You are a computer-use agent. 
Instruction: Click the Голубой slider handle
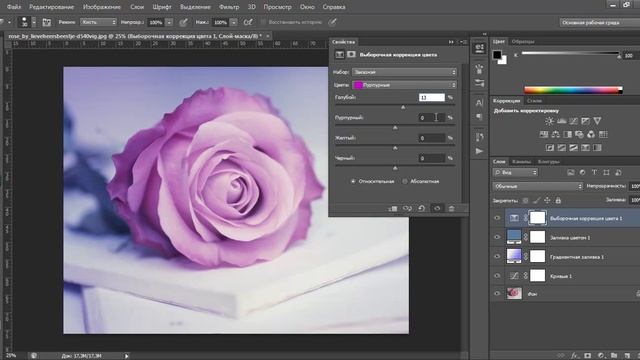pos(403,107)
